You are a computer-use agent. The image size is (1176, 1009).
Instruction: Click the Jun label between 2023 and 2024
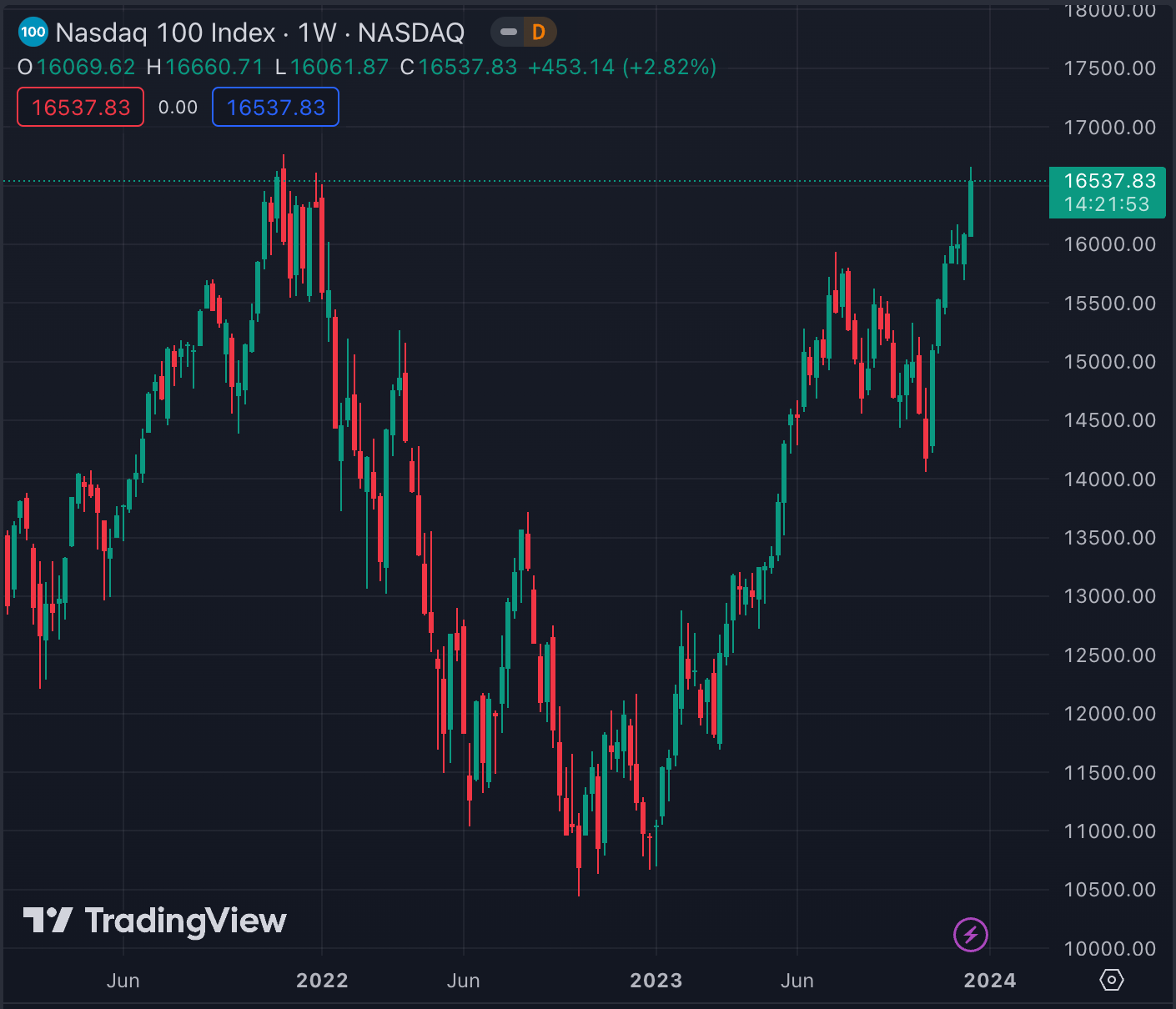797,981
